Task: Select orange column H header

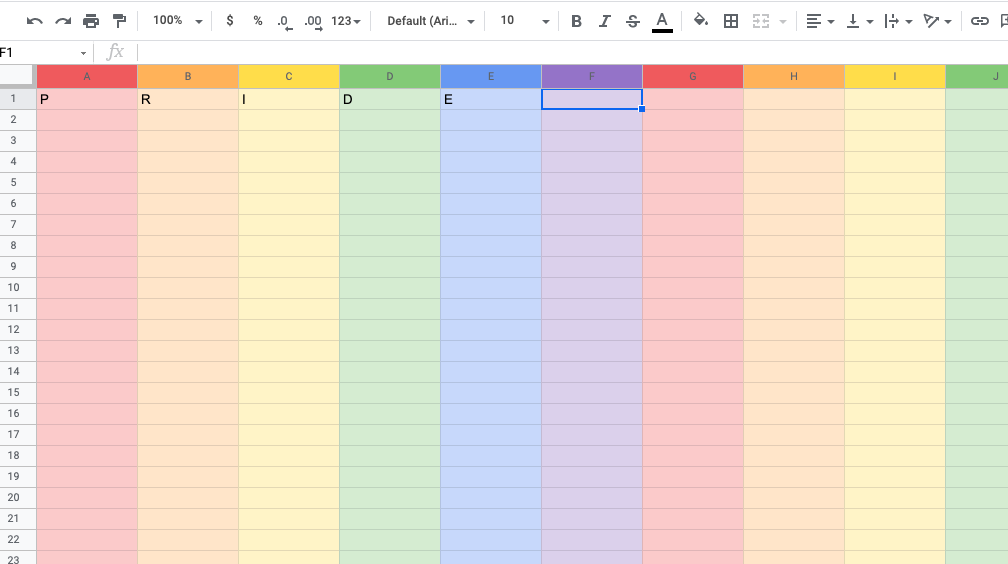Action: [x=793, y=77]
